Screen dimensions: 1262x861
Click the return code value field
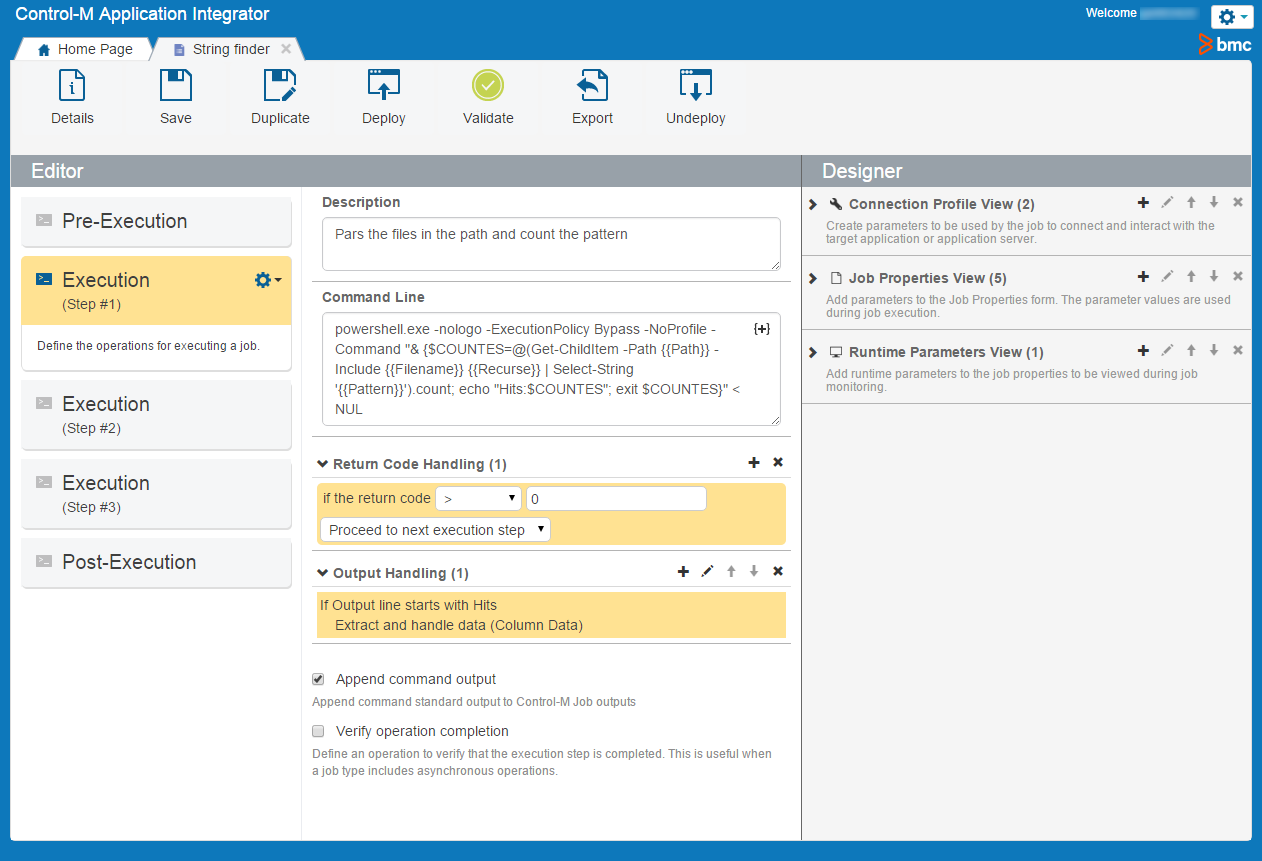point(616,498)
